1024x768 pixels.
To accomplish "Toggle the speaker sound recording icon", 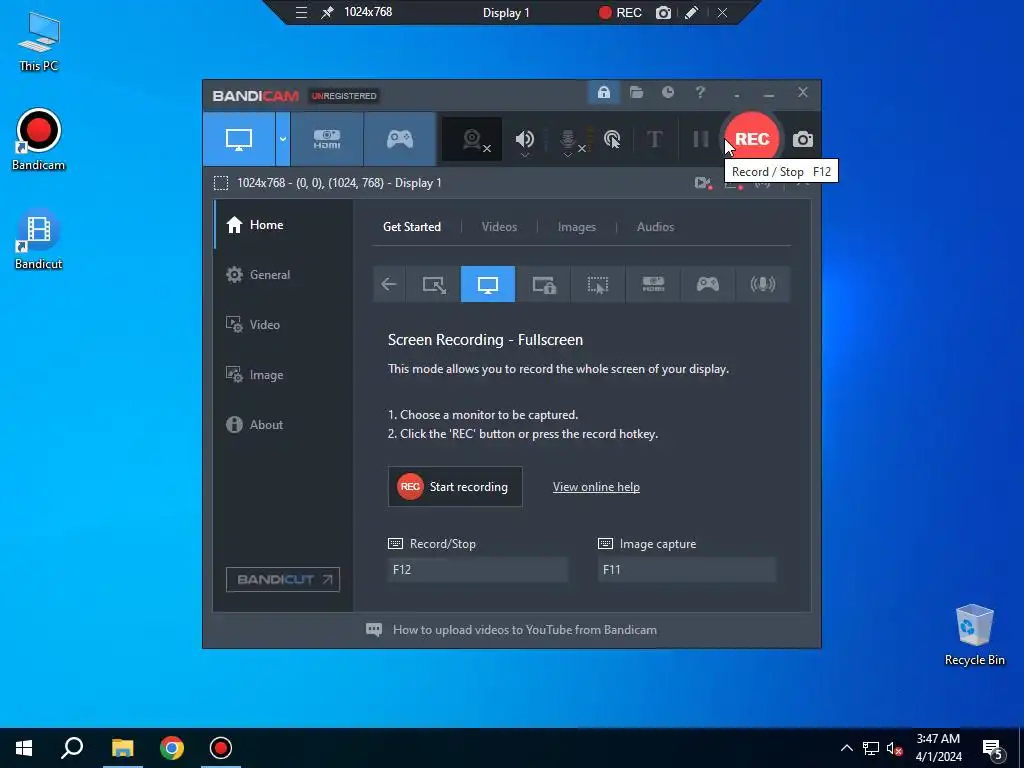I will pyautogui.click(x=524, y=138).
